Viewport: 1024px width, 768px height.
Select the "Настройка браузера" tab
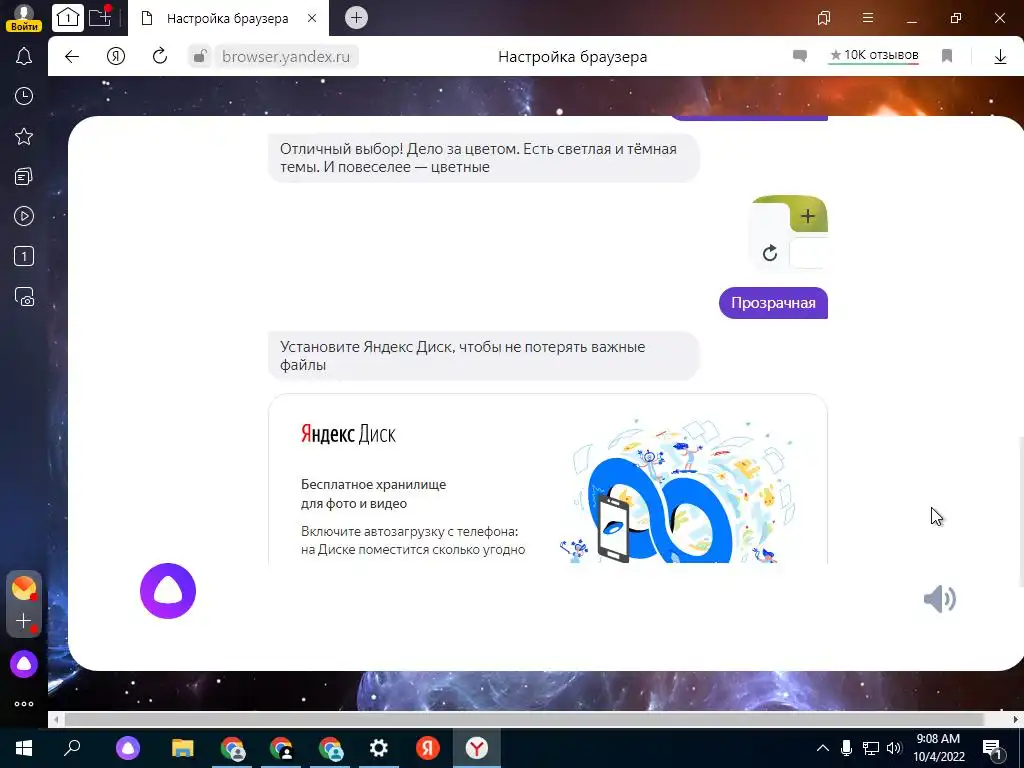click(228, 18)
